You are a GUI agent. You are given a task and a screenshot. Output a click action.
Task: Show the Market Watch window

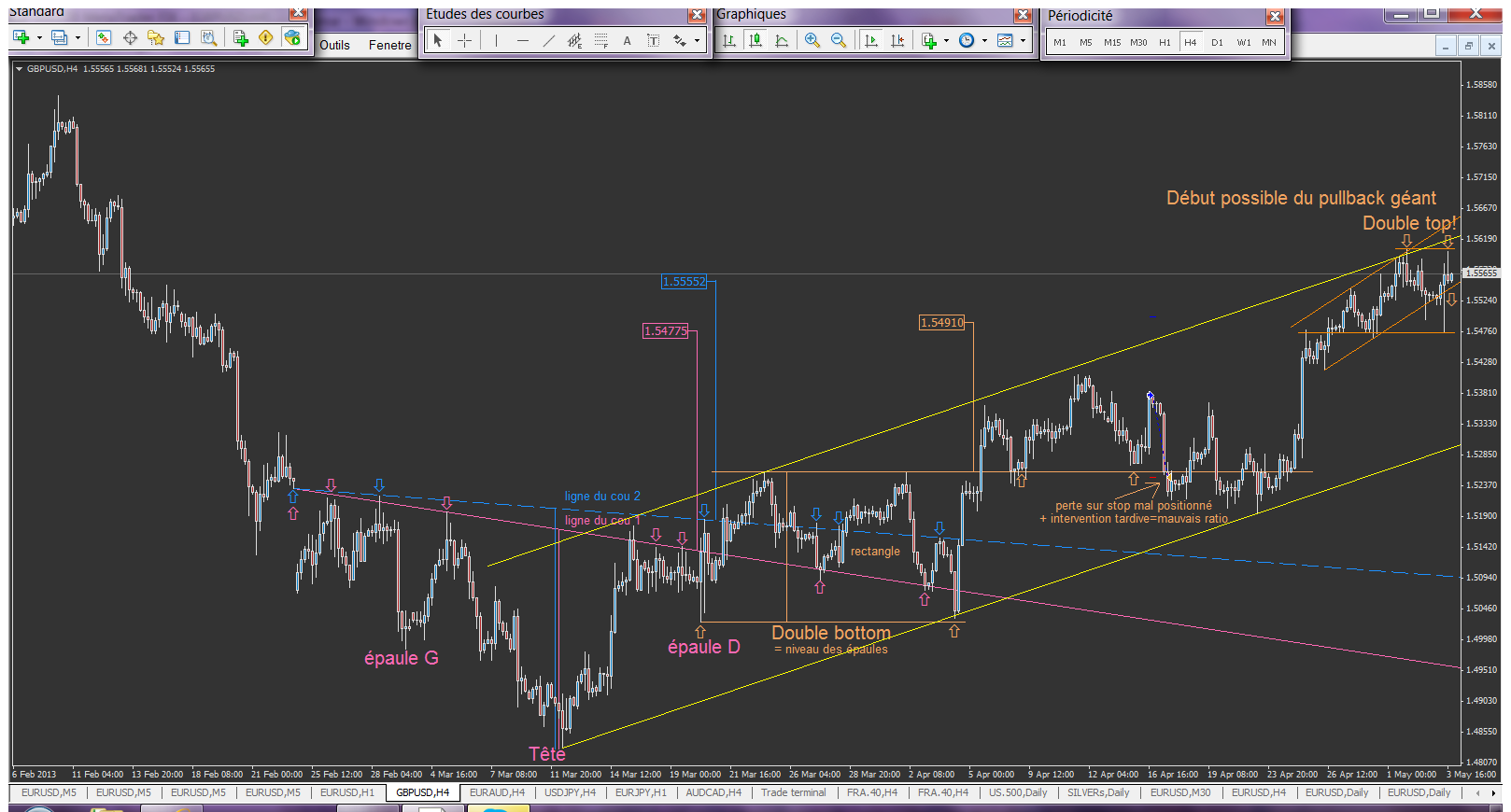tap(104, 37)
